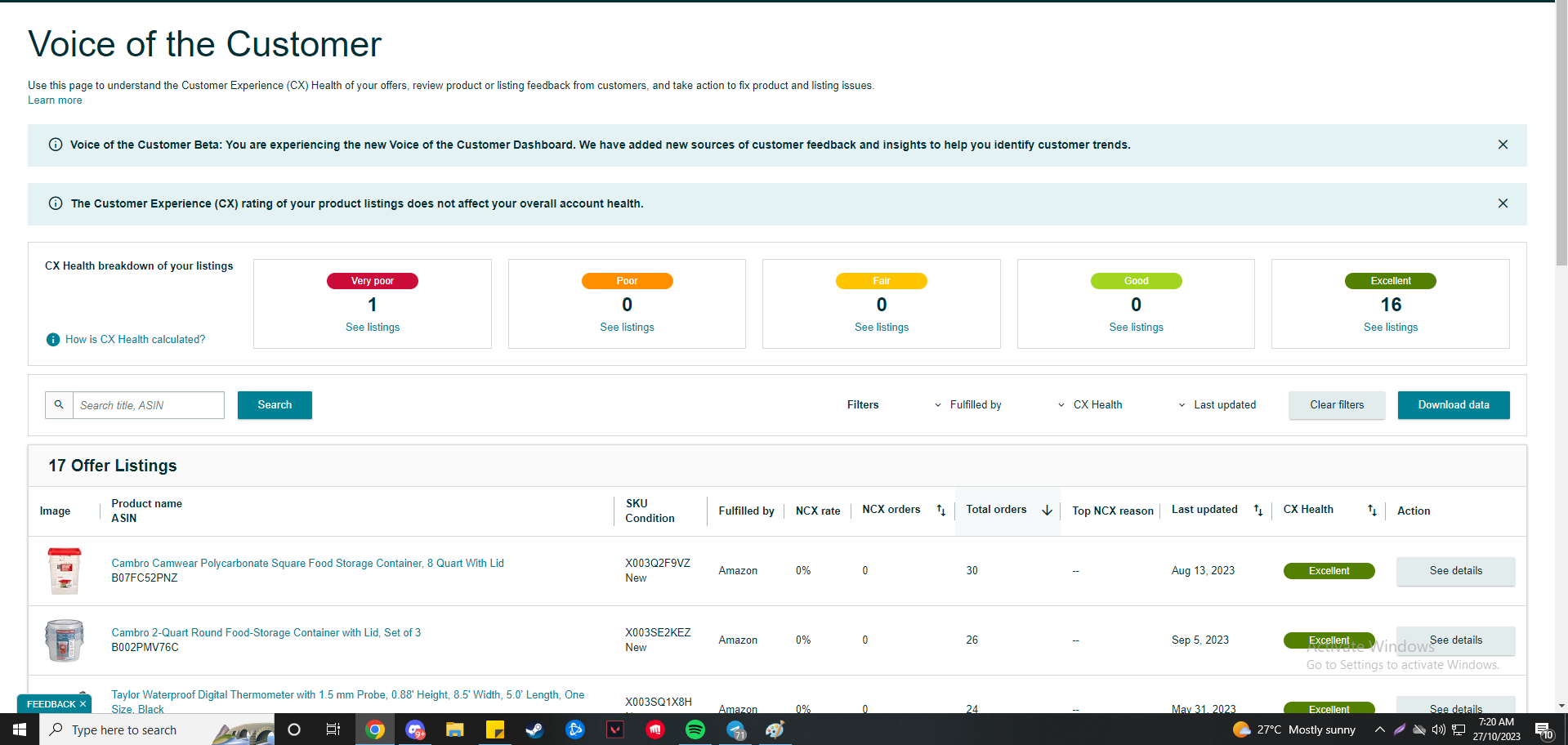
Task: See listings under Very poor
Action: (373, 328)
